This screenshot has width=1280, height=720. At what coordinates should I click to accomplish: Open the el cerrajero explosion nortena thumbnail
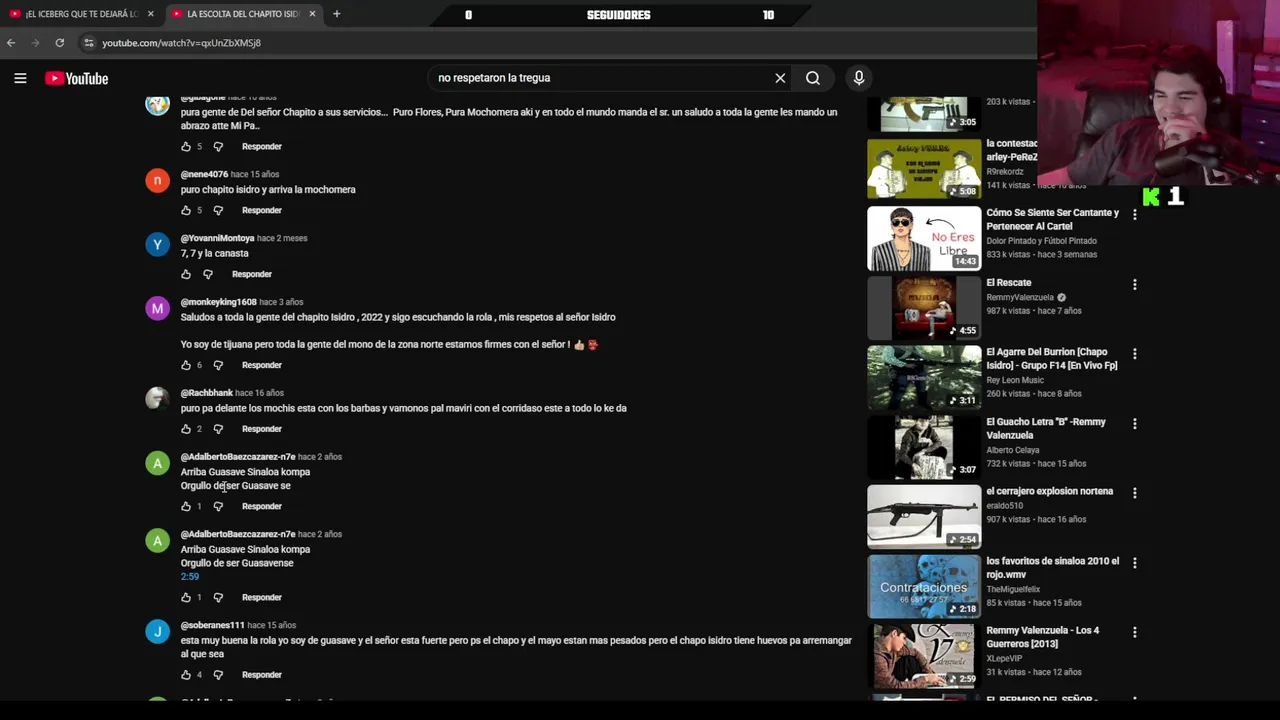point(924,517)
